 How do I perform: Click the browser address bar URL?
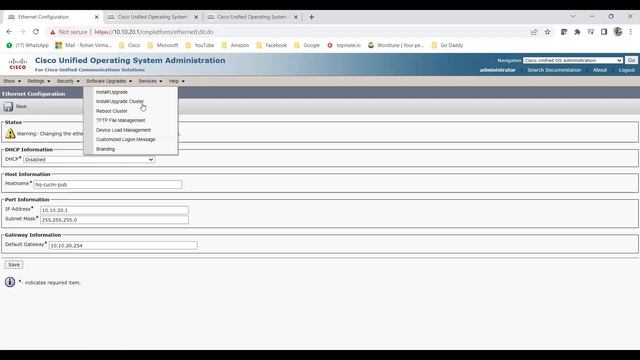click(x=154, y=32)
